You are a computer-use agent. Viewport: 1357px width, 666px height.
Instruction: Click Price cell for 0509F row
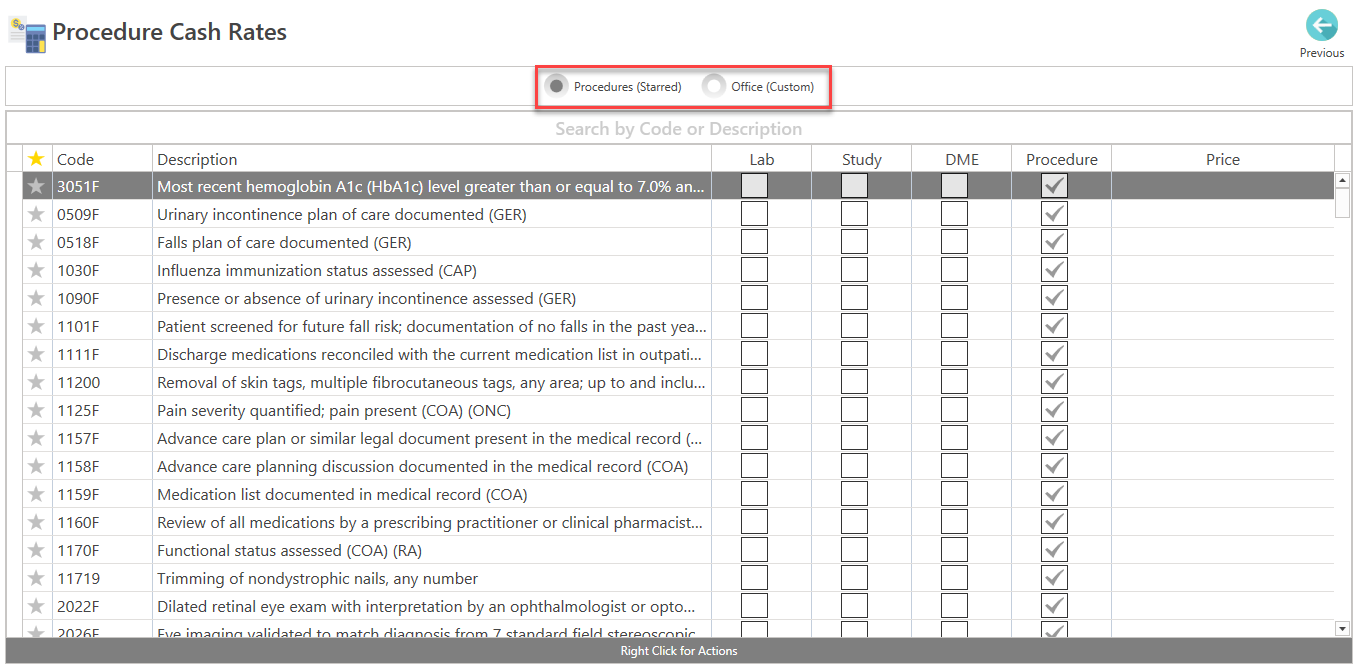pos(1222,214)
